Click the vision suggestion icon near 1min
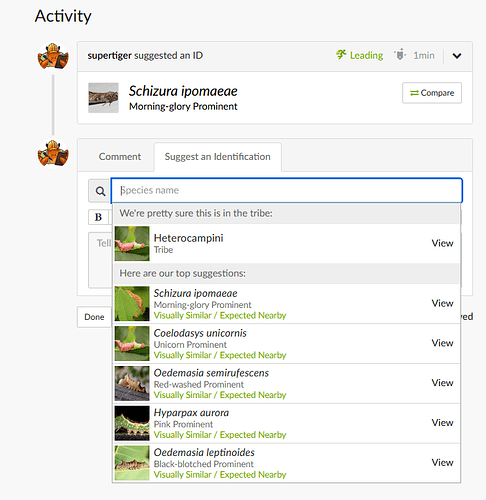The image size is (486, 500). (400, 54)
